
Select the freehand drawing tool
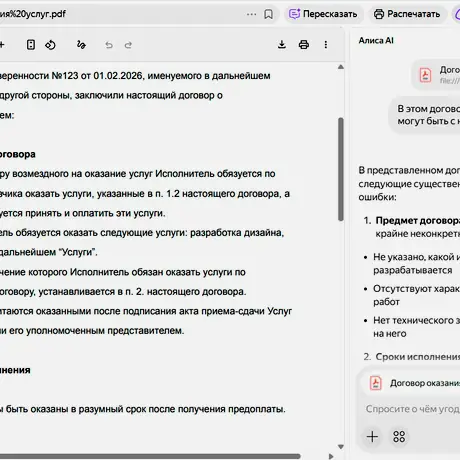(x=81, y=45)
